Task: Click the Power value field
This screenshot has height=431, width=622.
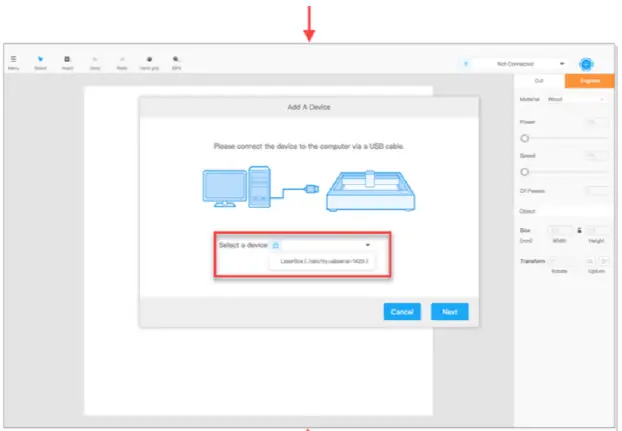Action: [x=596, y=122]
